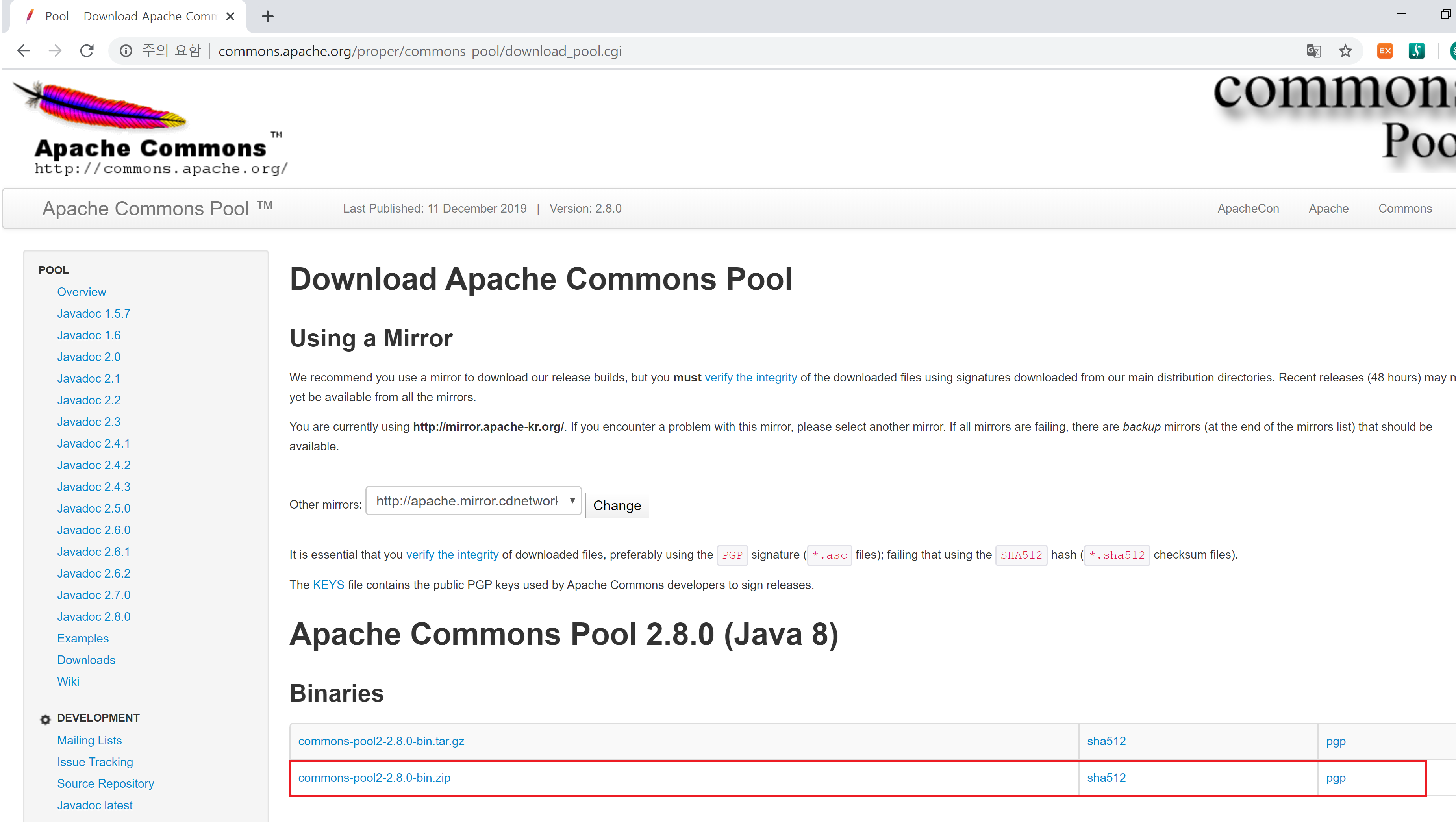Download commons-pool2-2.8.0-bin.zip
The height and width of the screenshot is (822, 1456).
pyautogui.click(x=374, y=778)
